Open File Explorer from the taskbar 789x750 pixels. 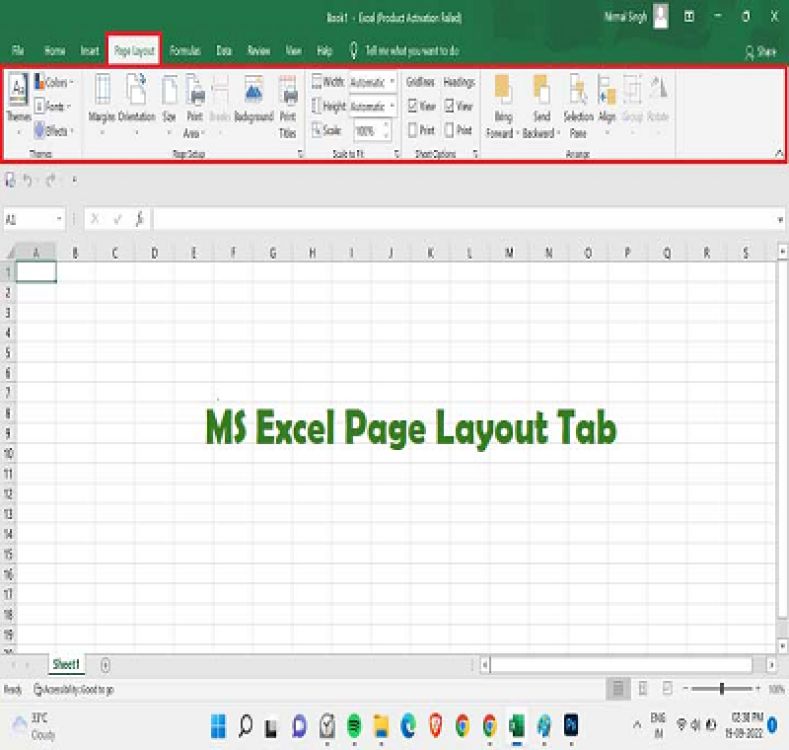[381, 726]
